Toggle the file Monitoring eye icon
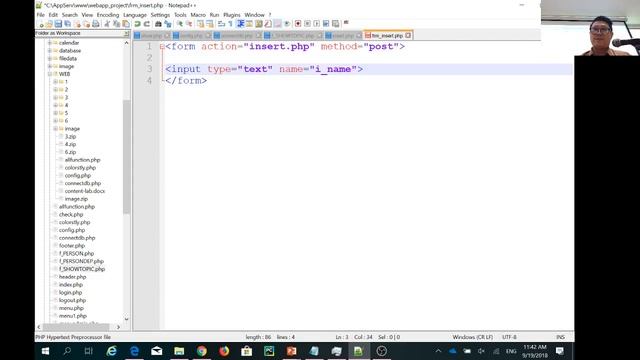This screenshot has height=360, width=640. [287, 24]
